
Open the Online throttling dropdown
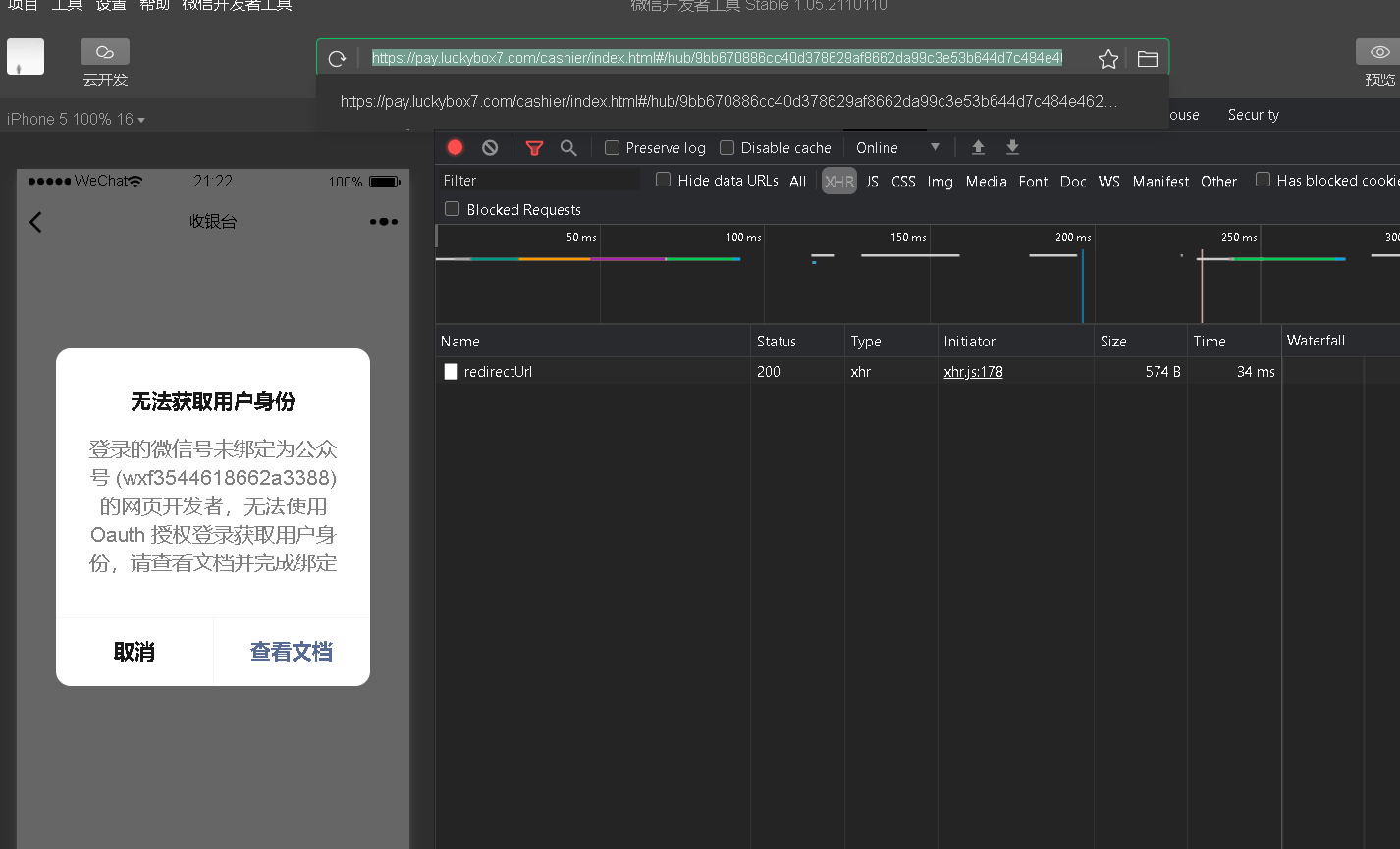897,148
